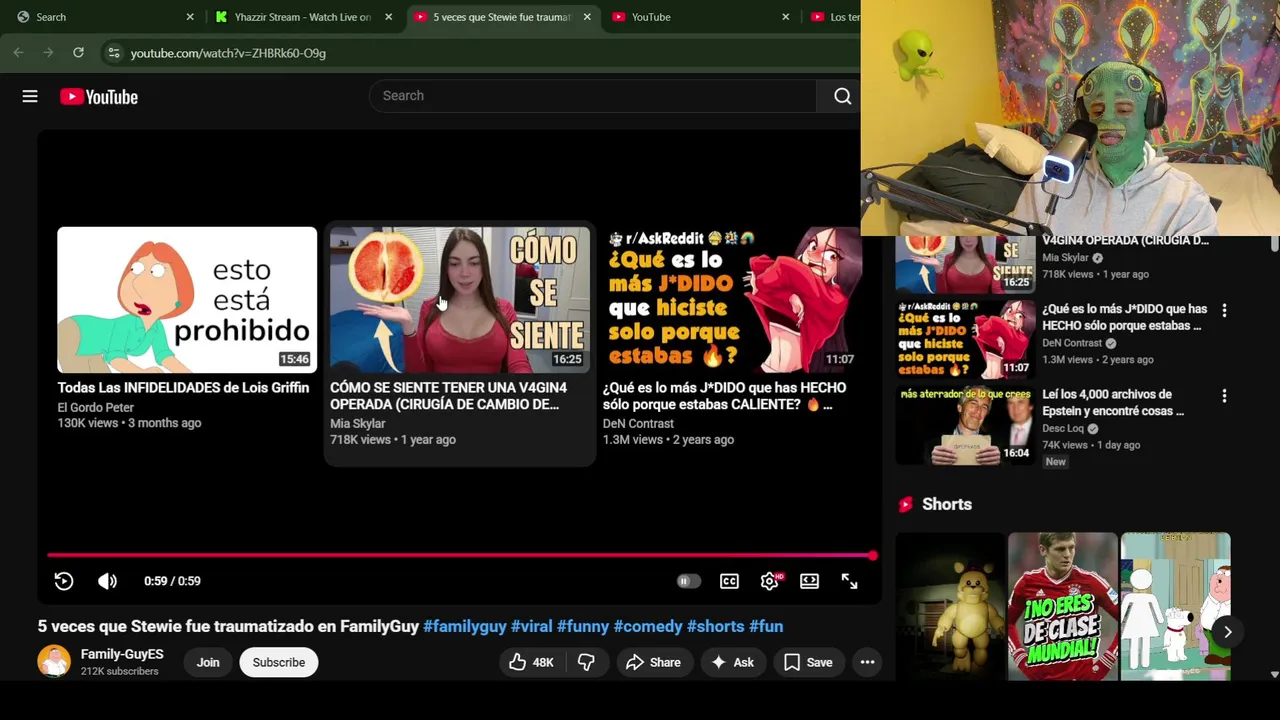The image size is (1280, 720).
Task: Open CÓMO SE SIENTE endscreen video thumbnail
Action: coord(460,300)
